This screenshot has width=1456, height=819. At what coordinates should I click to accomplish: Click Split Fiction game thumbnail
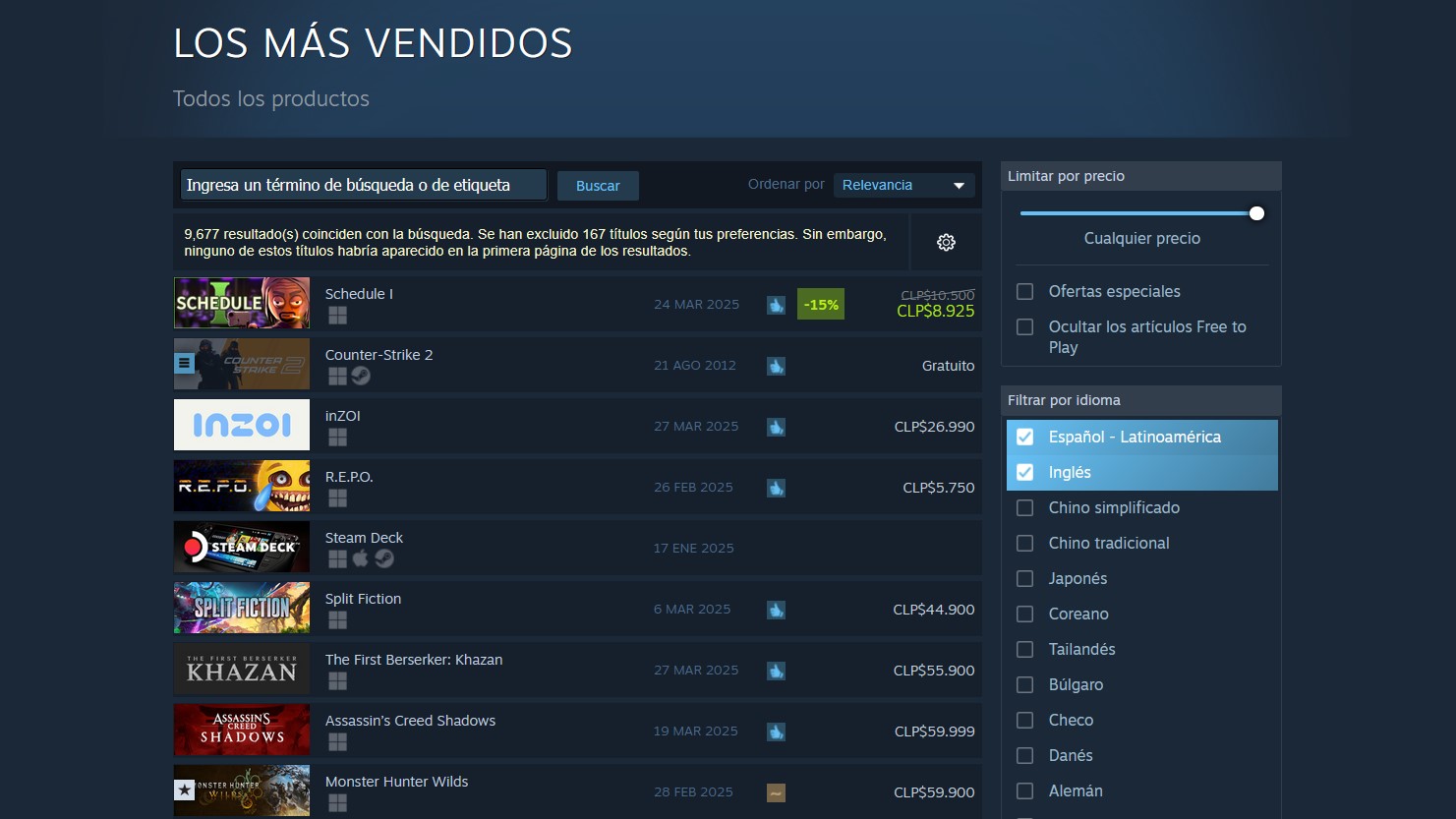pos(242,608)
